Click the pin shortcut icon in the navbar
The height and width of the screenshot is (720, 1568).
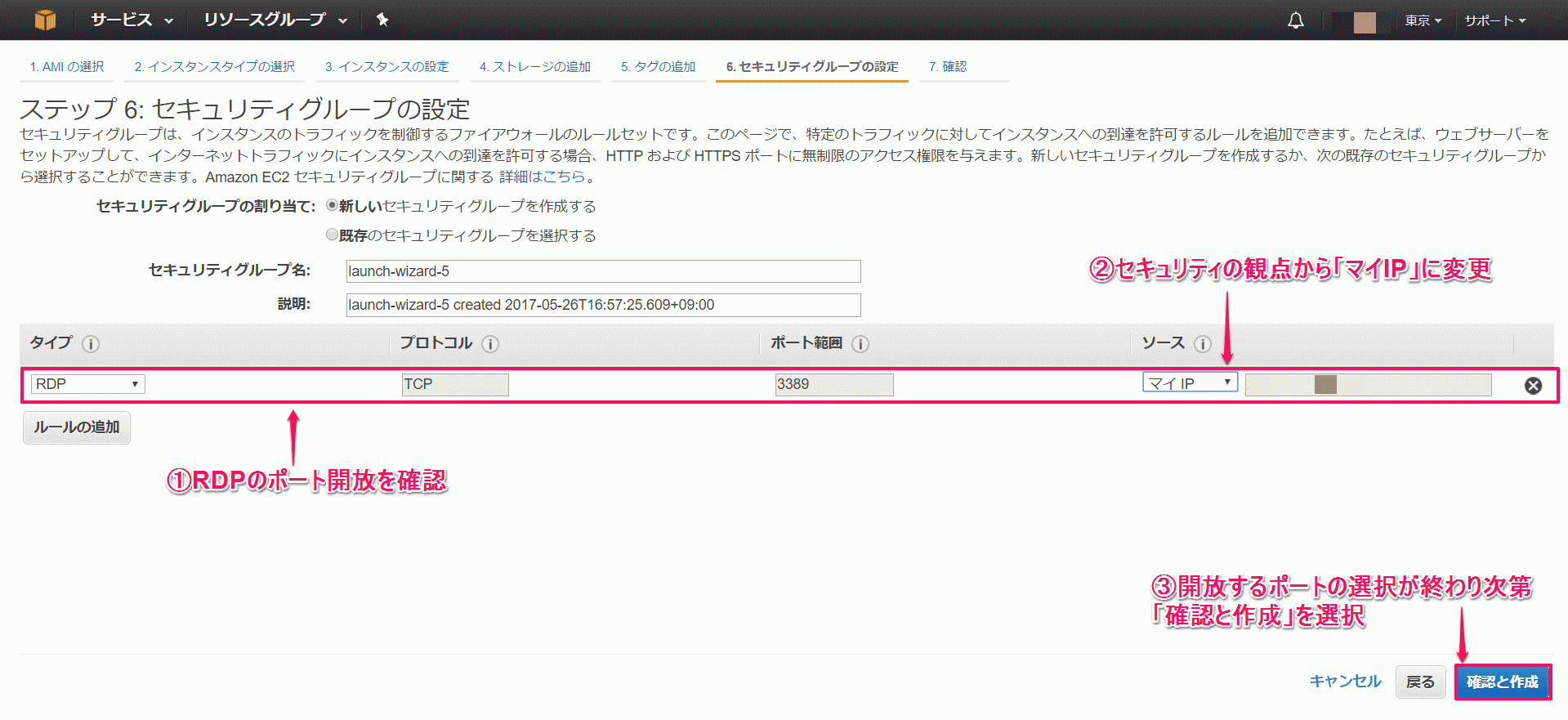point(382,20)
